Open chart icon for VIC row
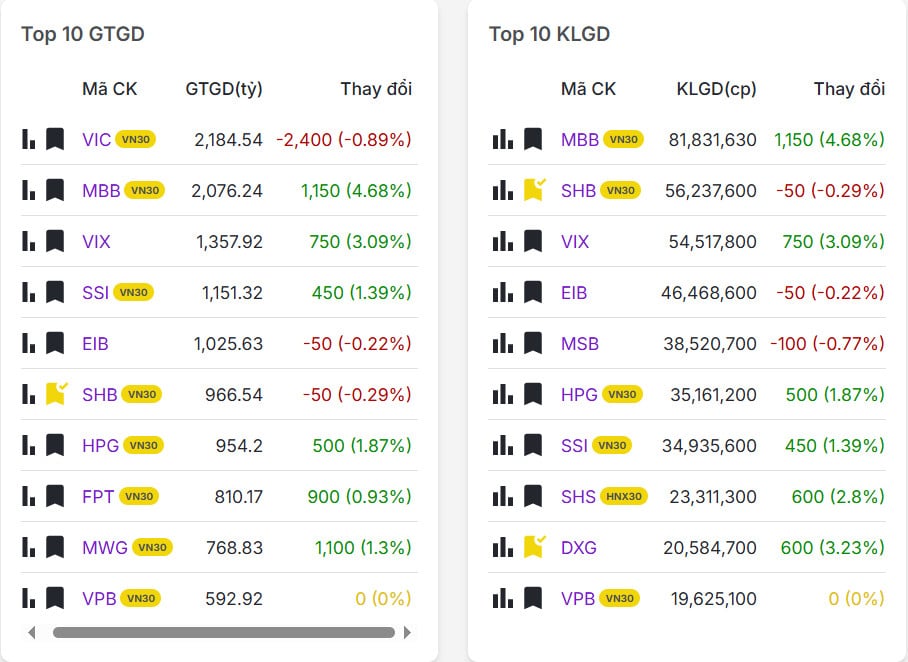Viewport: 908px width, 662px height. coord(29,139)
